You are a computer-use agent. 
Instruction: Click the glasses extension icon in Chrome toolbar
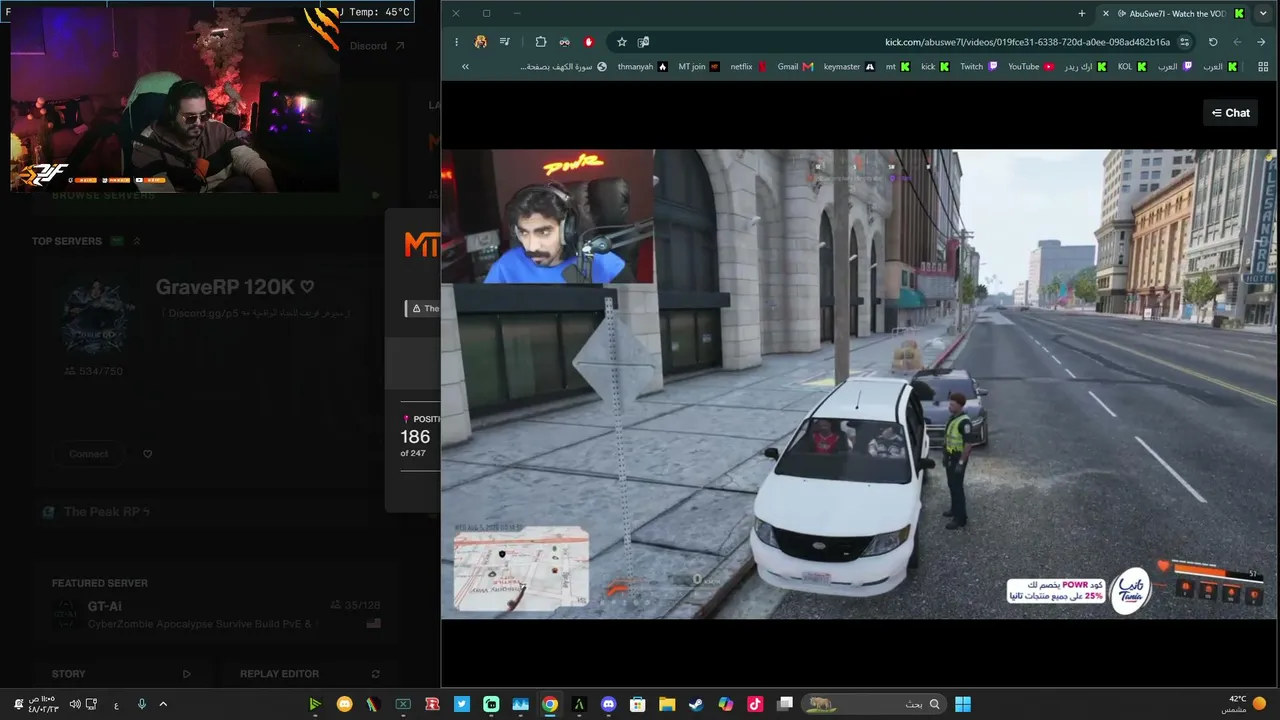(x=565, y=42)
